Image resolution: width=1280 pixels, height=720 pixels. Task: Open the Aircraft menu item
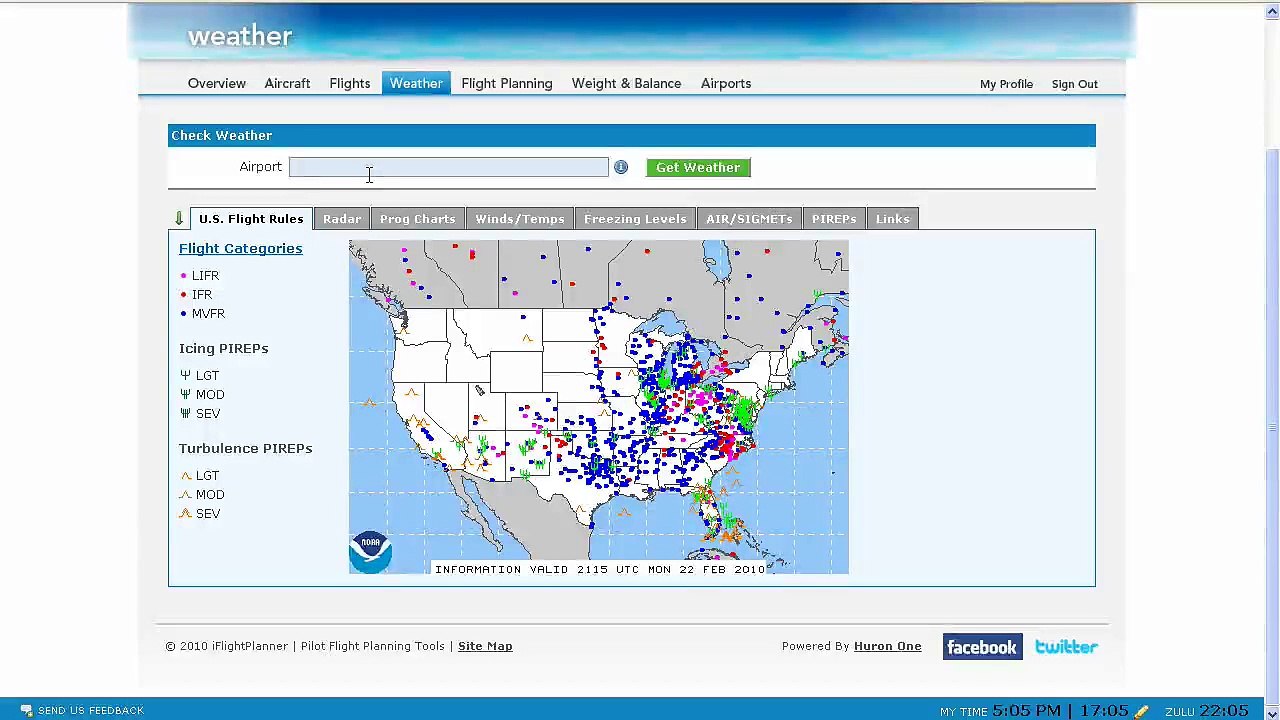(x=287, y=83)
